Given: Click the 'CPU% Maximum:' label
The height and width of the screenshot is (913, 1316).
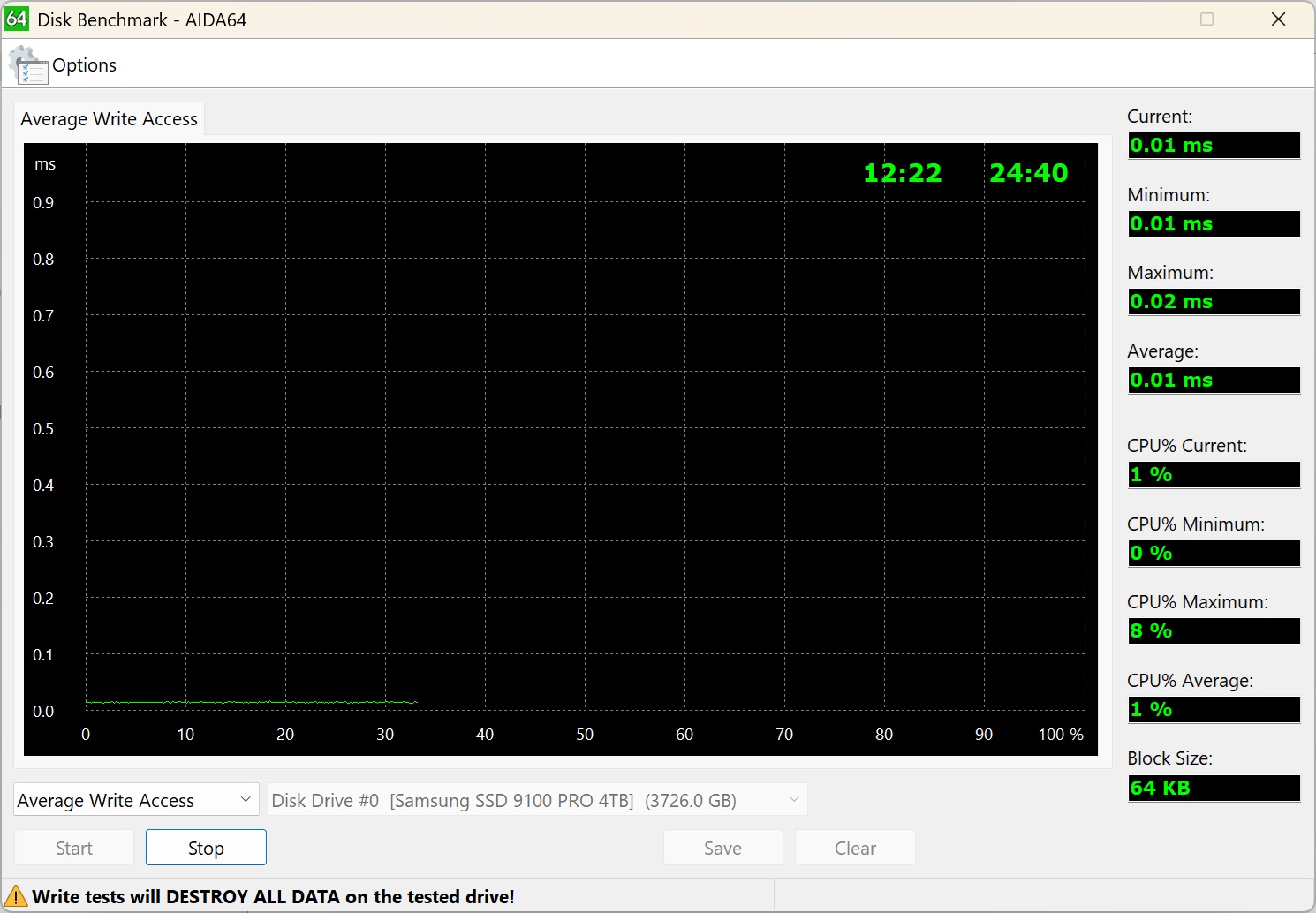Looking at the screenshot, I should coord(1197,602).
